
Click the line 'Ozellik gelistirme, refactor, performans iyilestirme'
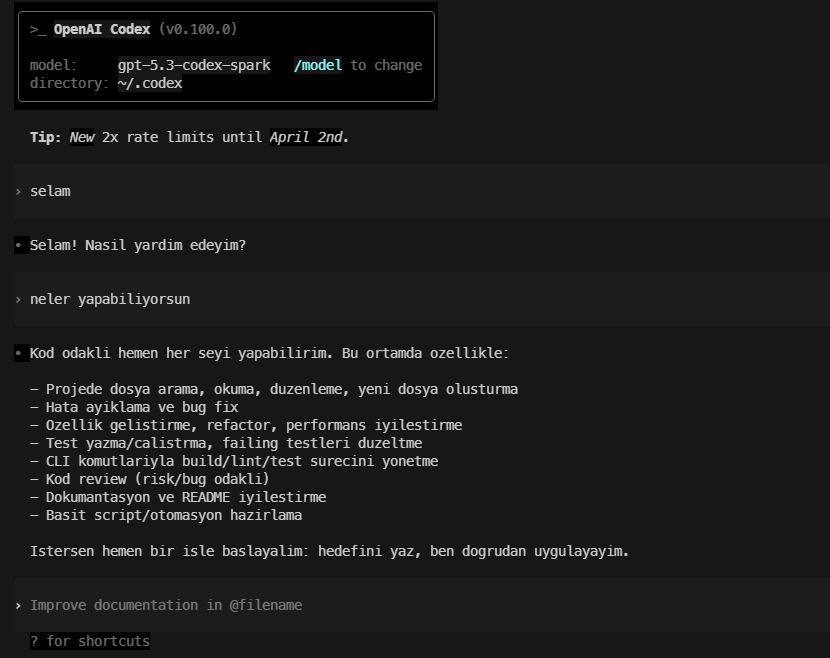(246, 425)
